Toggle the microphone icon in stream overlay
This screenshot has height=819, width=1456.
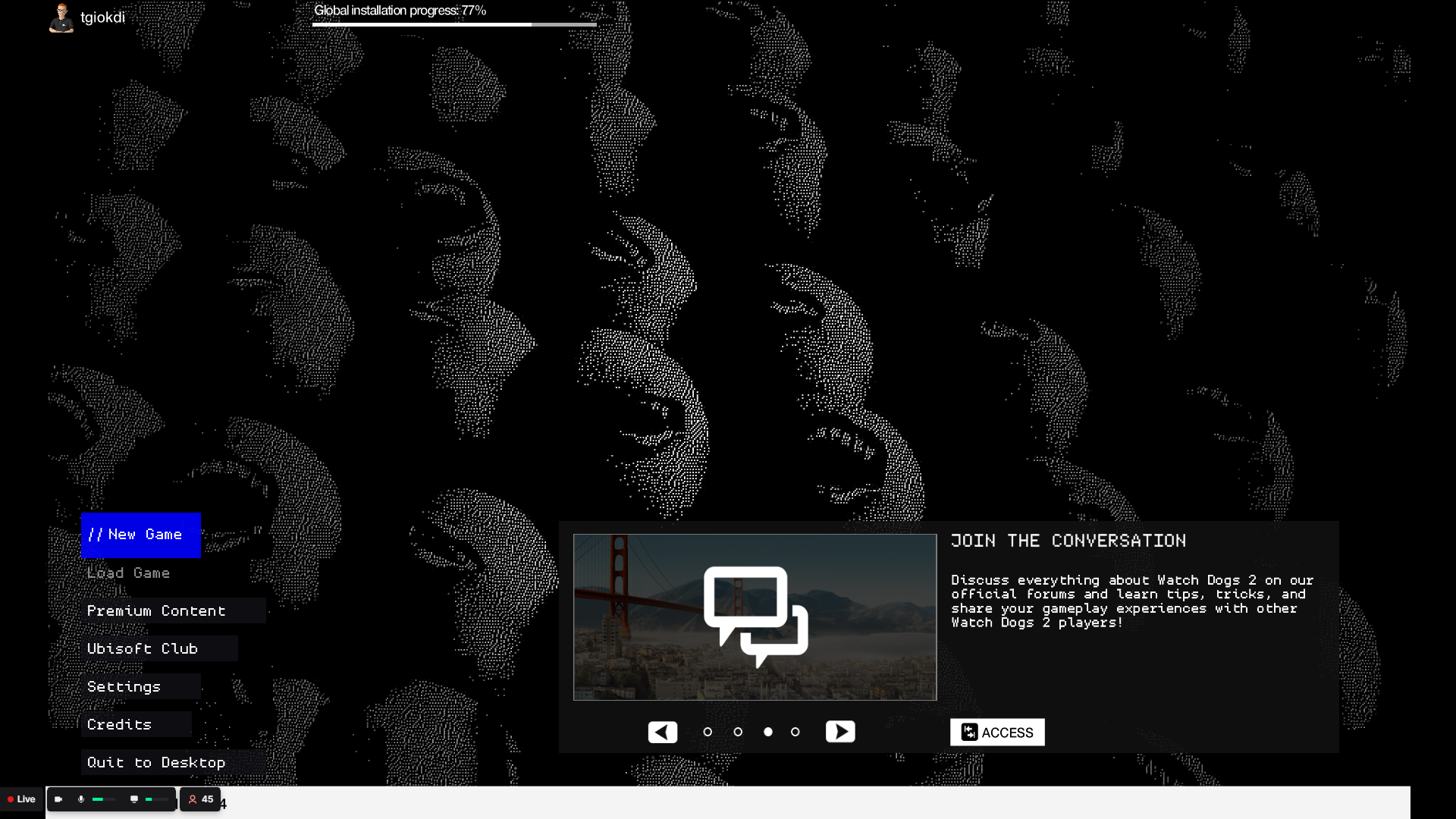[81, 799]
